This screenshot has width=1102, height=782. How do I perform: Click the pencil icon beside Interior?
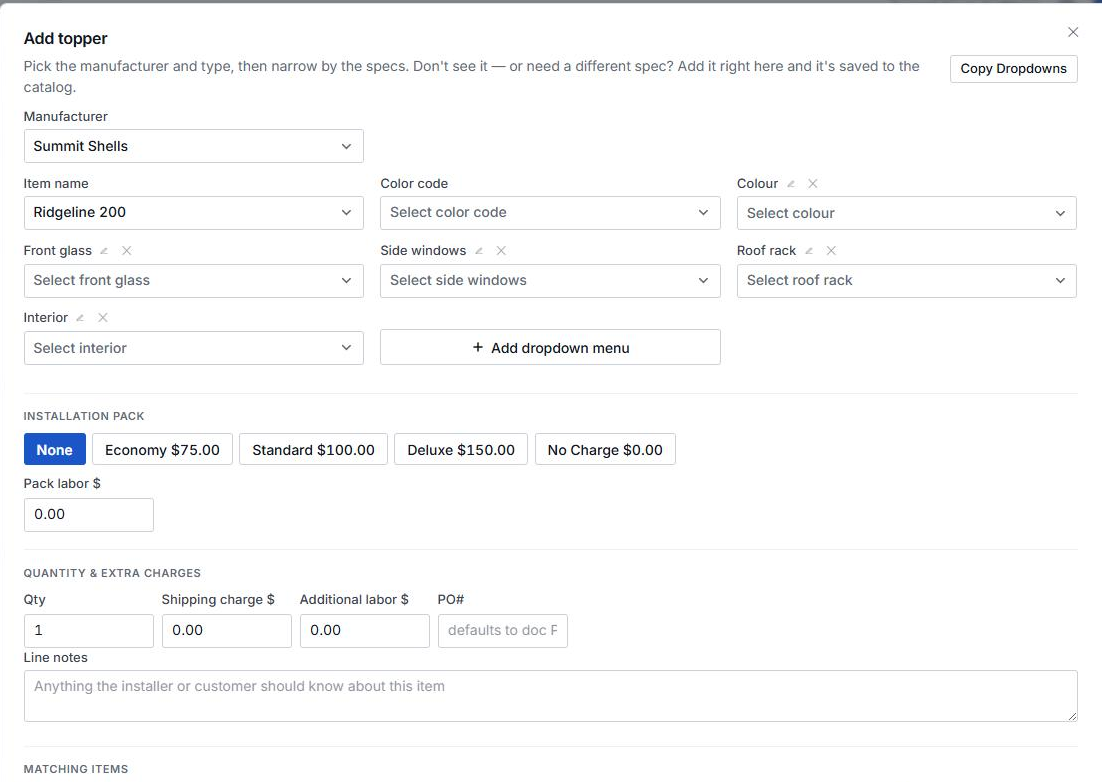click(80, 318)
